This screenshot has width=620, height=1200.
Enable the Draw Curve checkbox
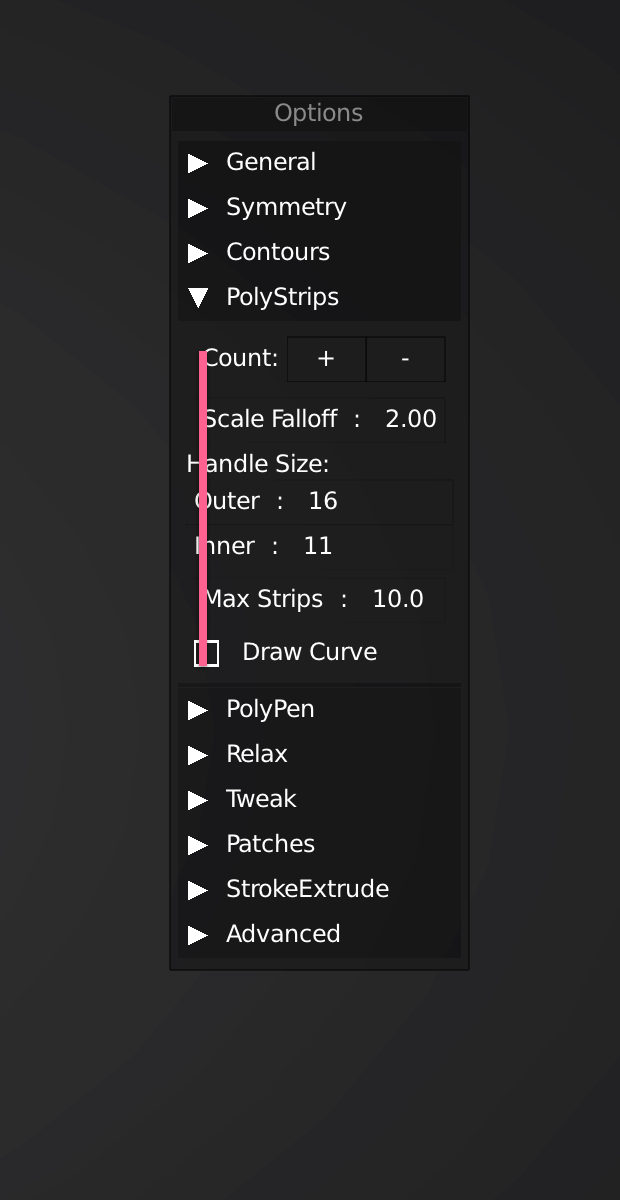(x=206, y=652)
